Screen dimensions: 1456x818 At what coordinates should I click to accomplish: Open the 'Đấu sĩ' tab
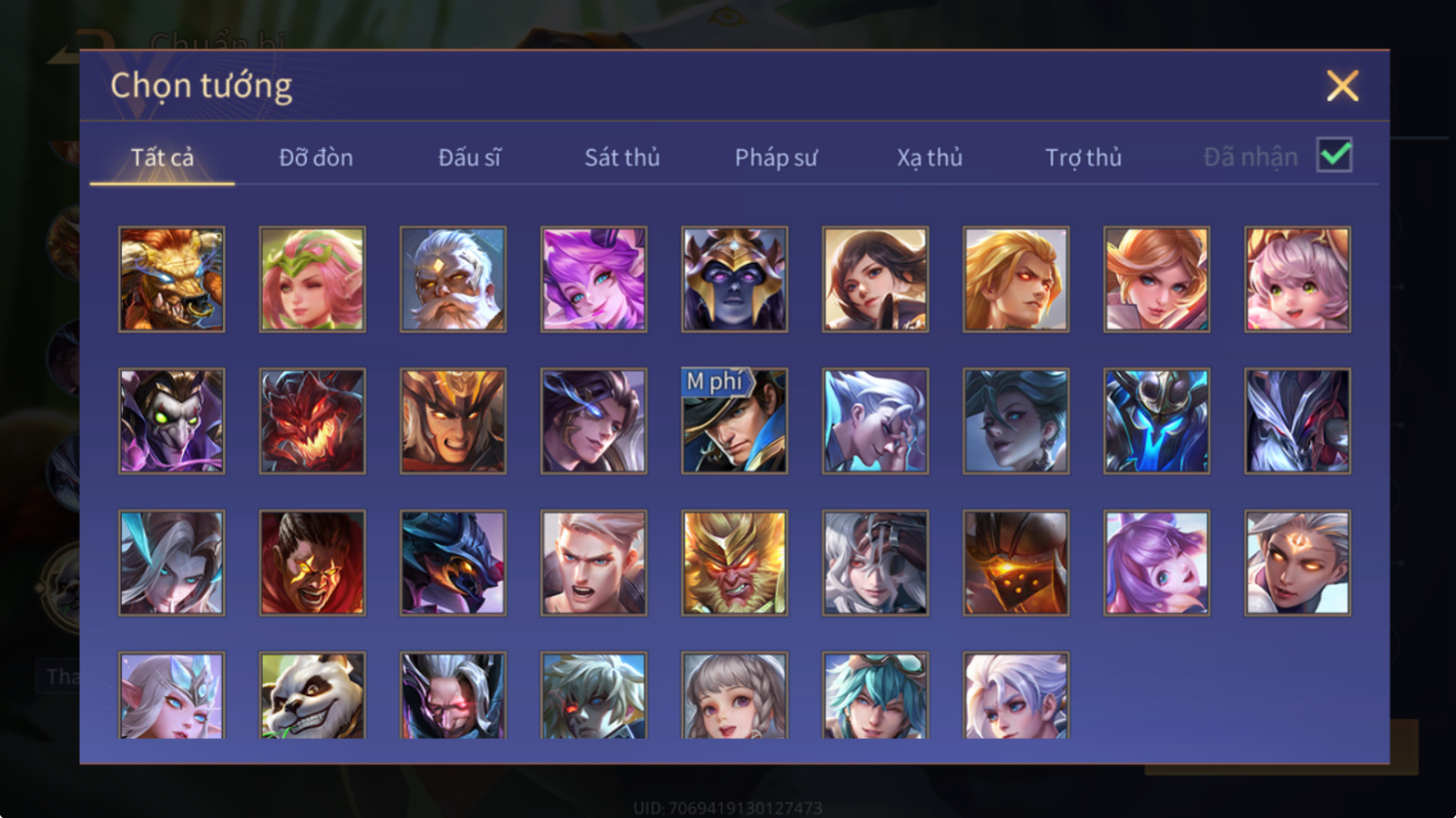pos(469,157)
